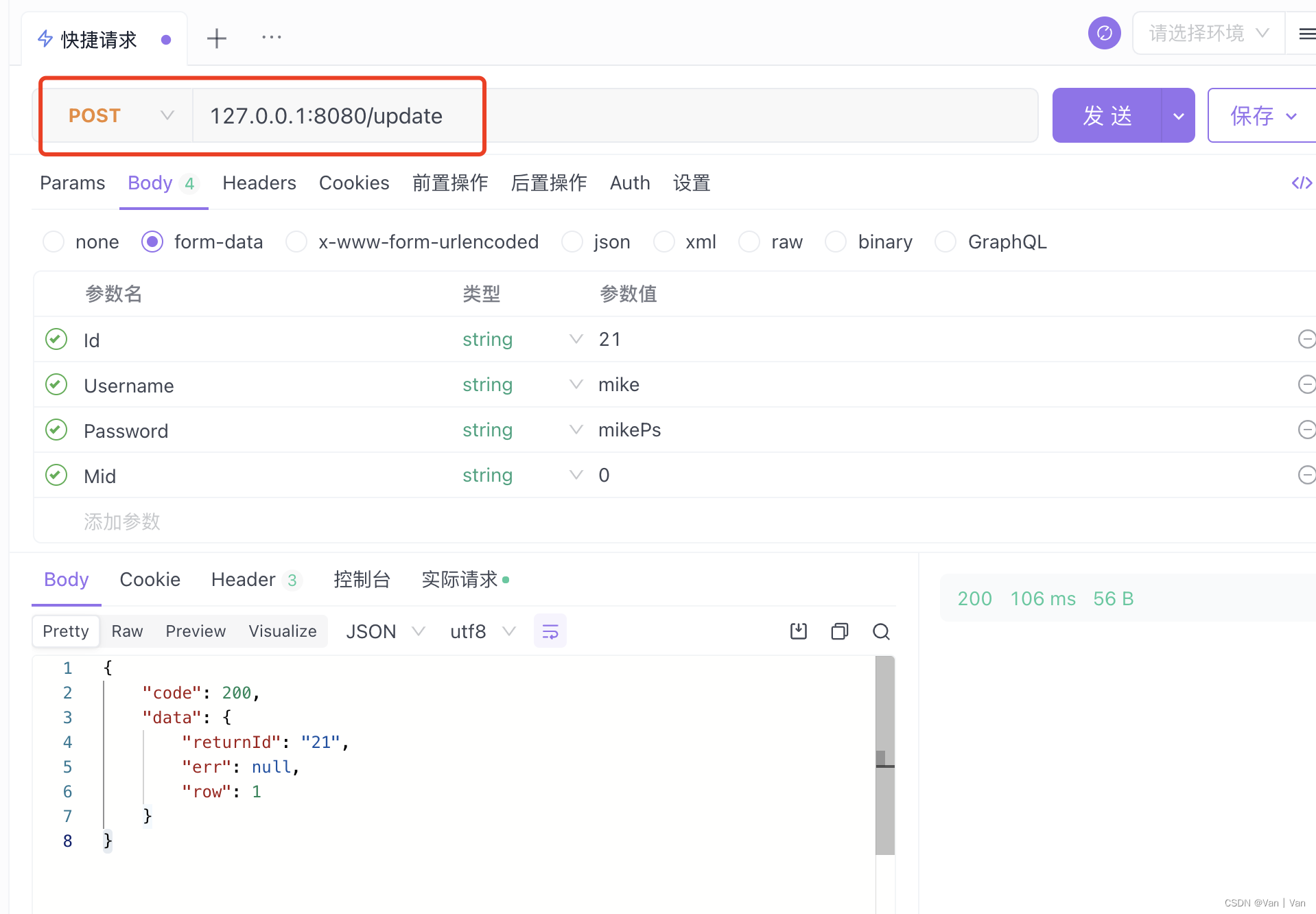This screenshot has width=1316, height=914.
Task: Open the type dropdown for Username parameter
Action: click(575, 384)
